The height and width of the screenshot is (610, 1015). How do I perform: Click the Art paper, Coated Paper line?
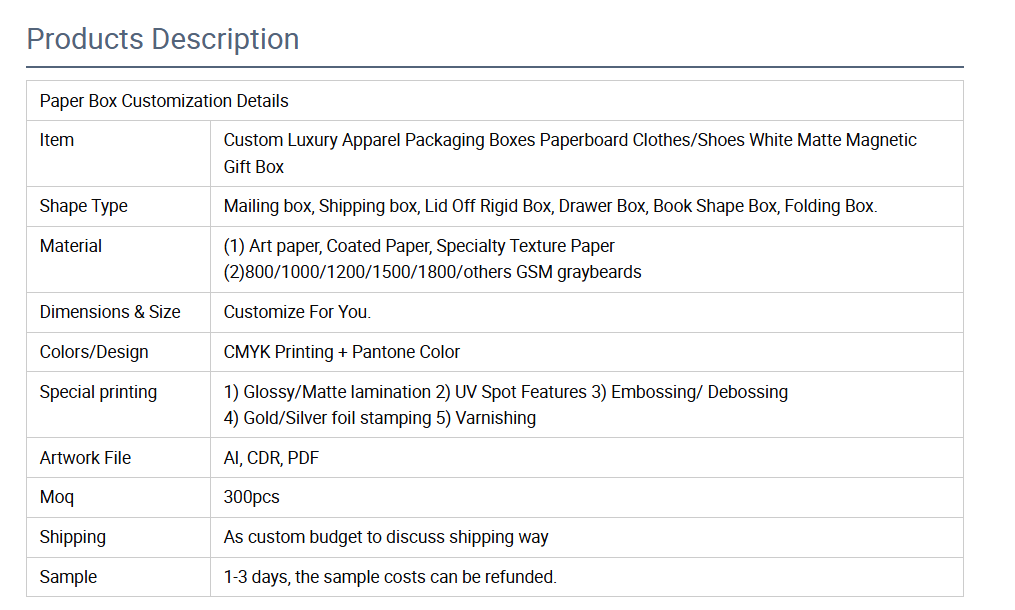point(419,246)
